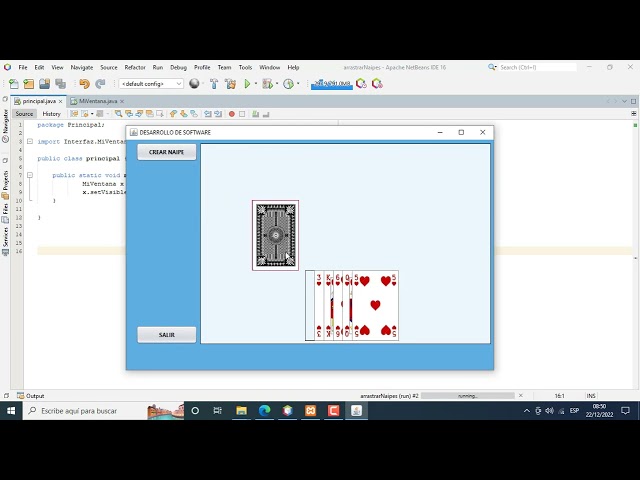Collapse the import fold on line 3

tap(30, 141)
